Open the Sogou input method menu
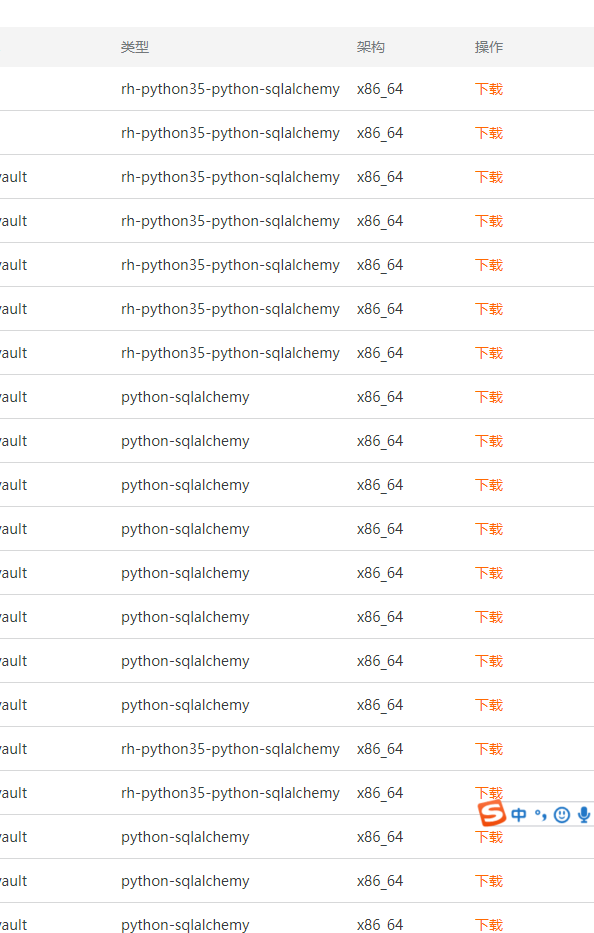The height and width of the screenshot is (933, 594). tap(491, 814)
